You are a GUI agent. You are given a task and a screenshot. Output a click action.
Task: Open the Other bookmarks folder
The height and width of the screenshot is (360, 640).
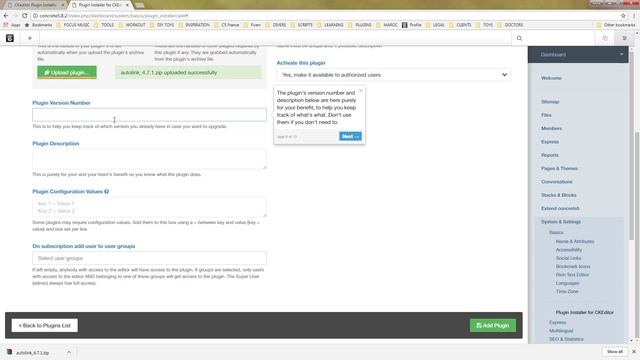pos(616,25)
